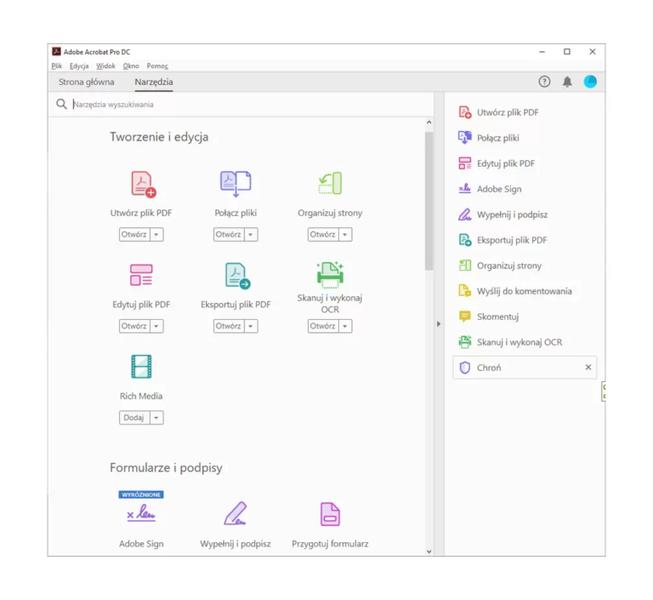
Task: Open the Edycja menu
Action: pos(79,66)
